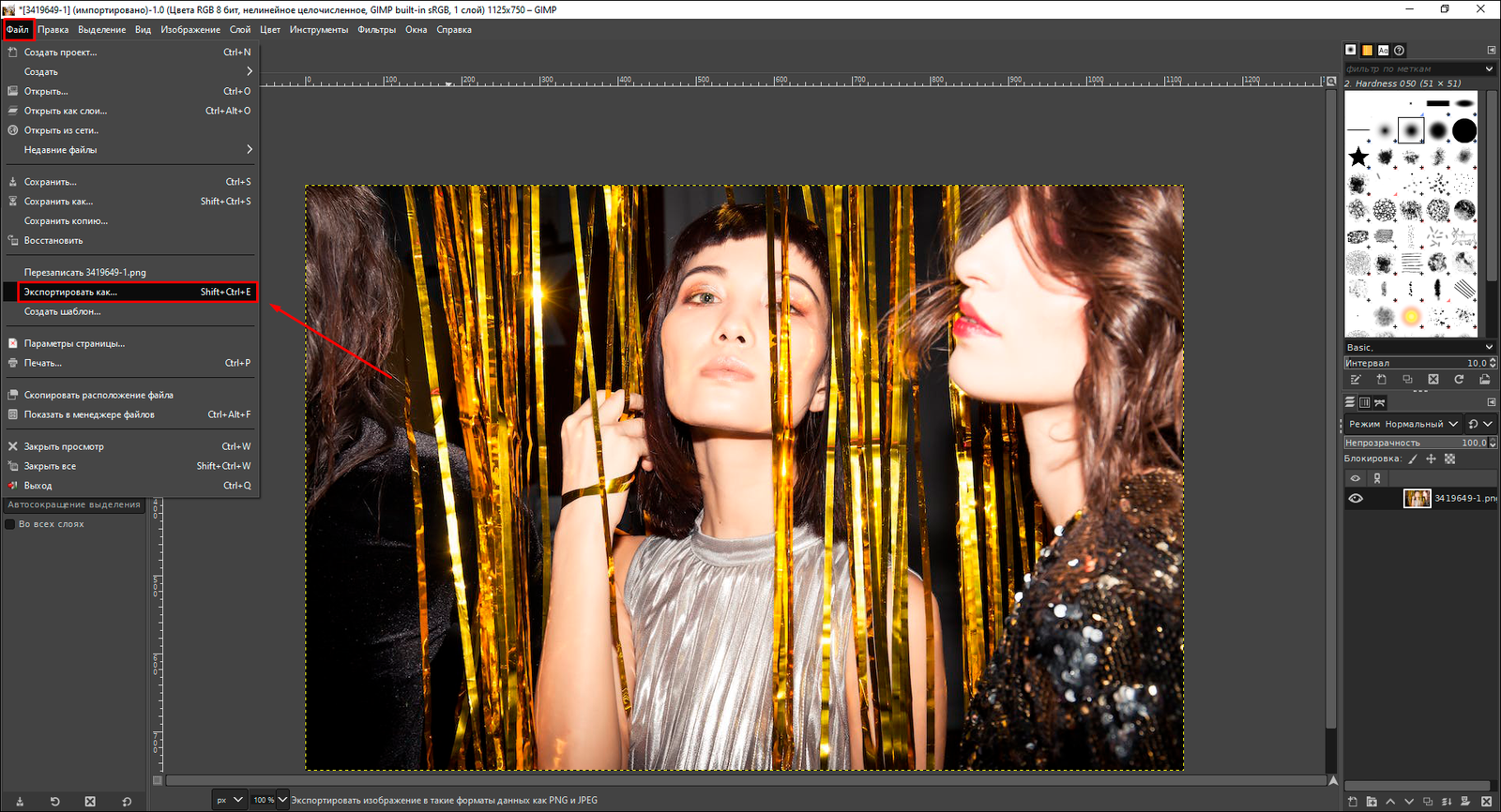Open the brushes dock tab menu arrow
The height and width of the screenshot is (812, 1501).
1491,50
